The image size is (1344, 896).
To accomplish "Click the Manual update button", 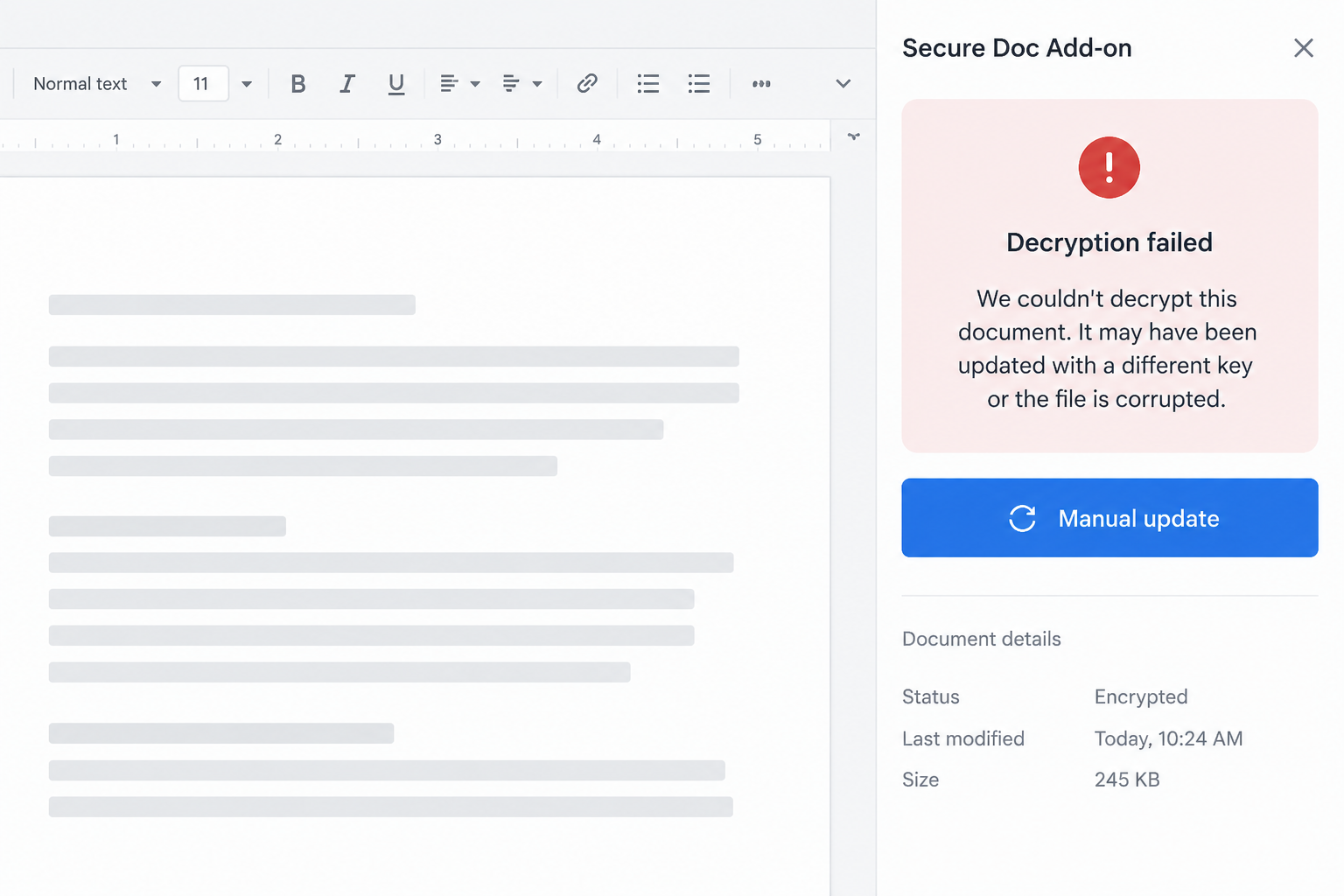I will (x=1109, y=518).
